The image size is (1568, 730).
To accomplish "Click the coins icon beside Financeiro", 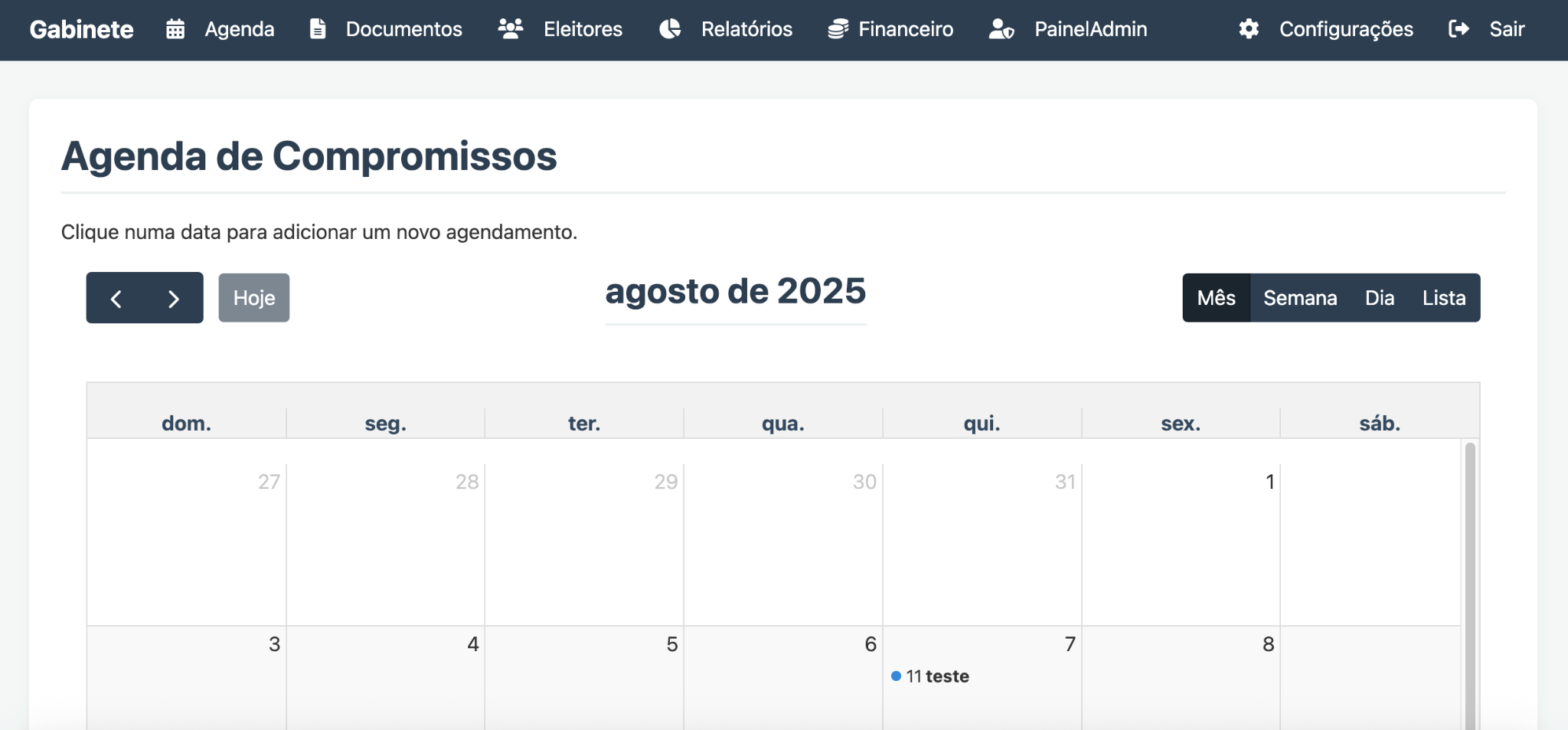I will (838, 29).
